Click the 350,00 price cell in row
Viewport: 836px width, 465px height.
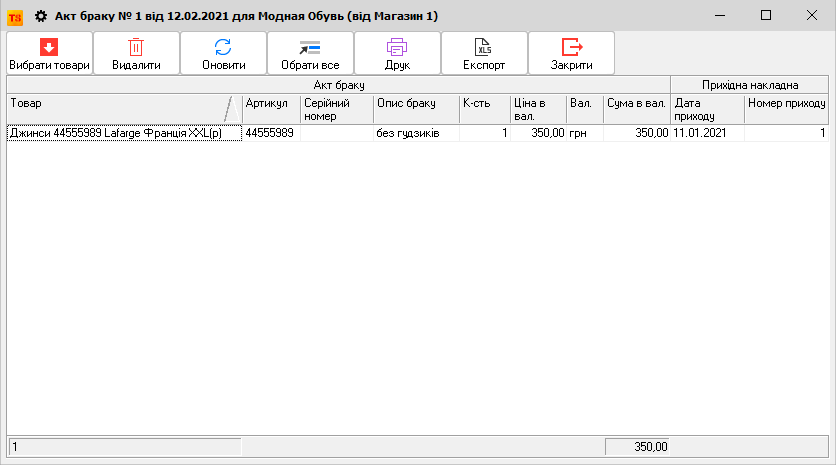pos(538,133)
